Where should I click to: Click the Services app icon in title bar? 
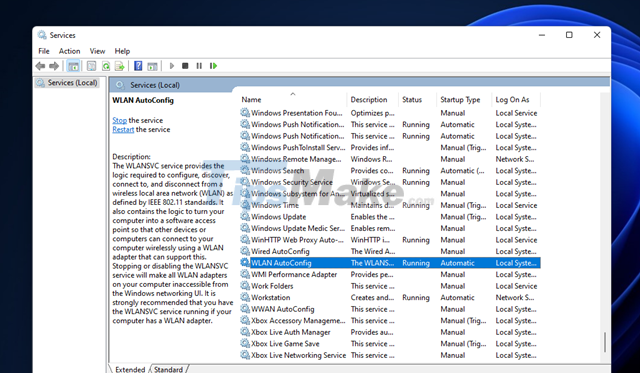[x=42, y=35]
